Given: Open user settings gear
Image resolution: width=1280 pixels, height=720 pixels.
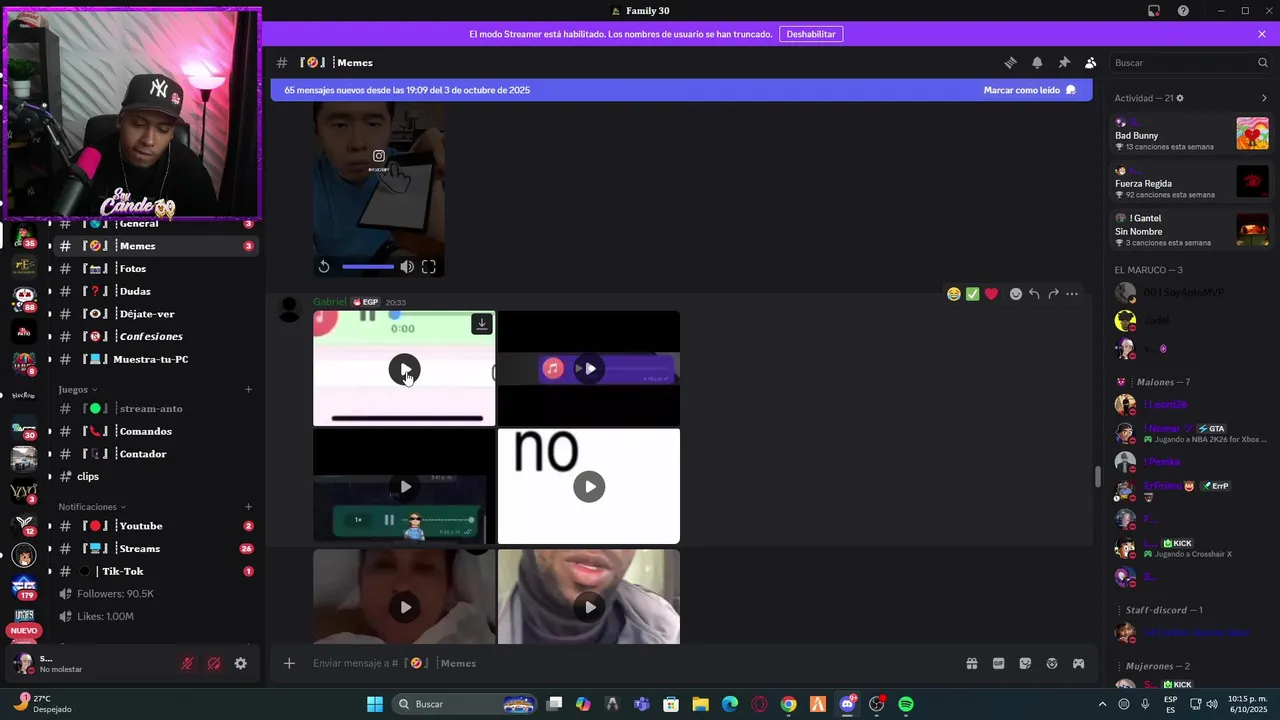Looking at the screenshot, I should click(240, 663).
